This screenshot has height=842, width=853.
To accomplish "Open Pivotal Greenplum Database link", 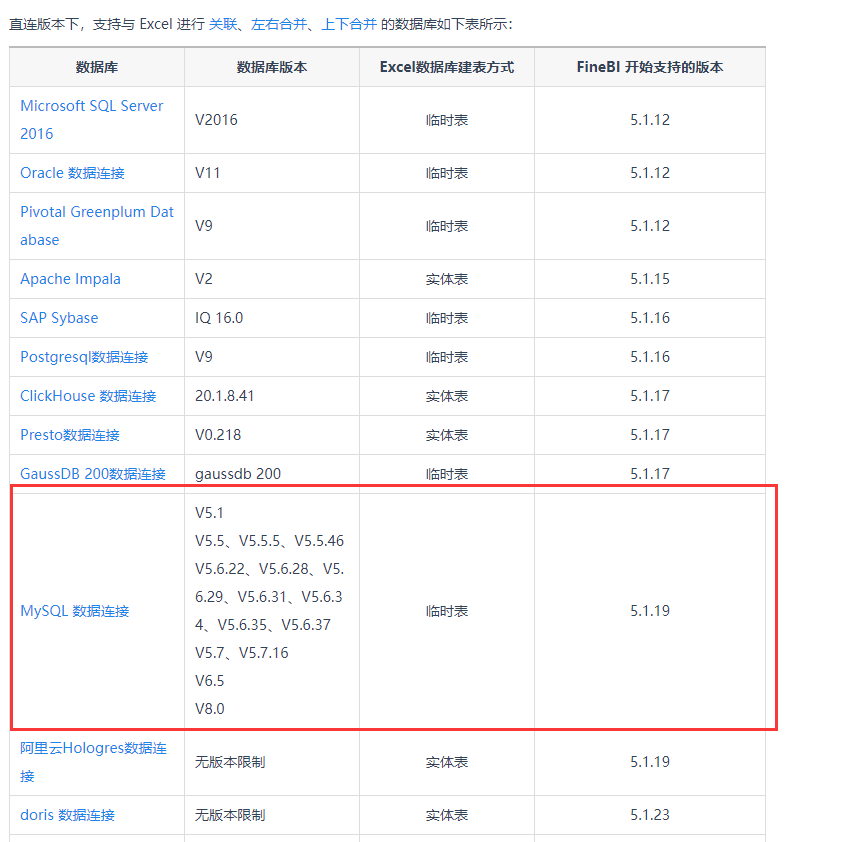I will 97,226.
